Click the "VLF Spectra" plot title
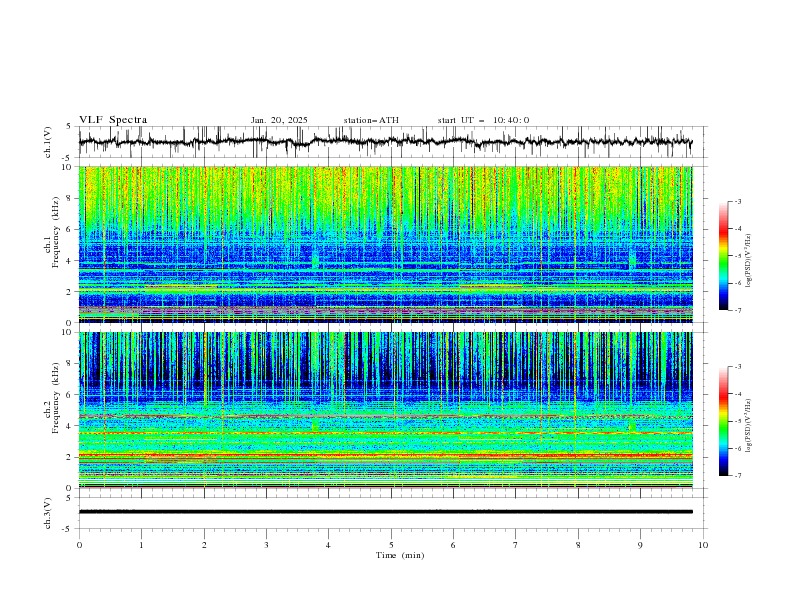 113,120
